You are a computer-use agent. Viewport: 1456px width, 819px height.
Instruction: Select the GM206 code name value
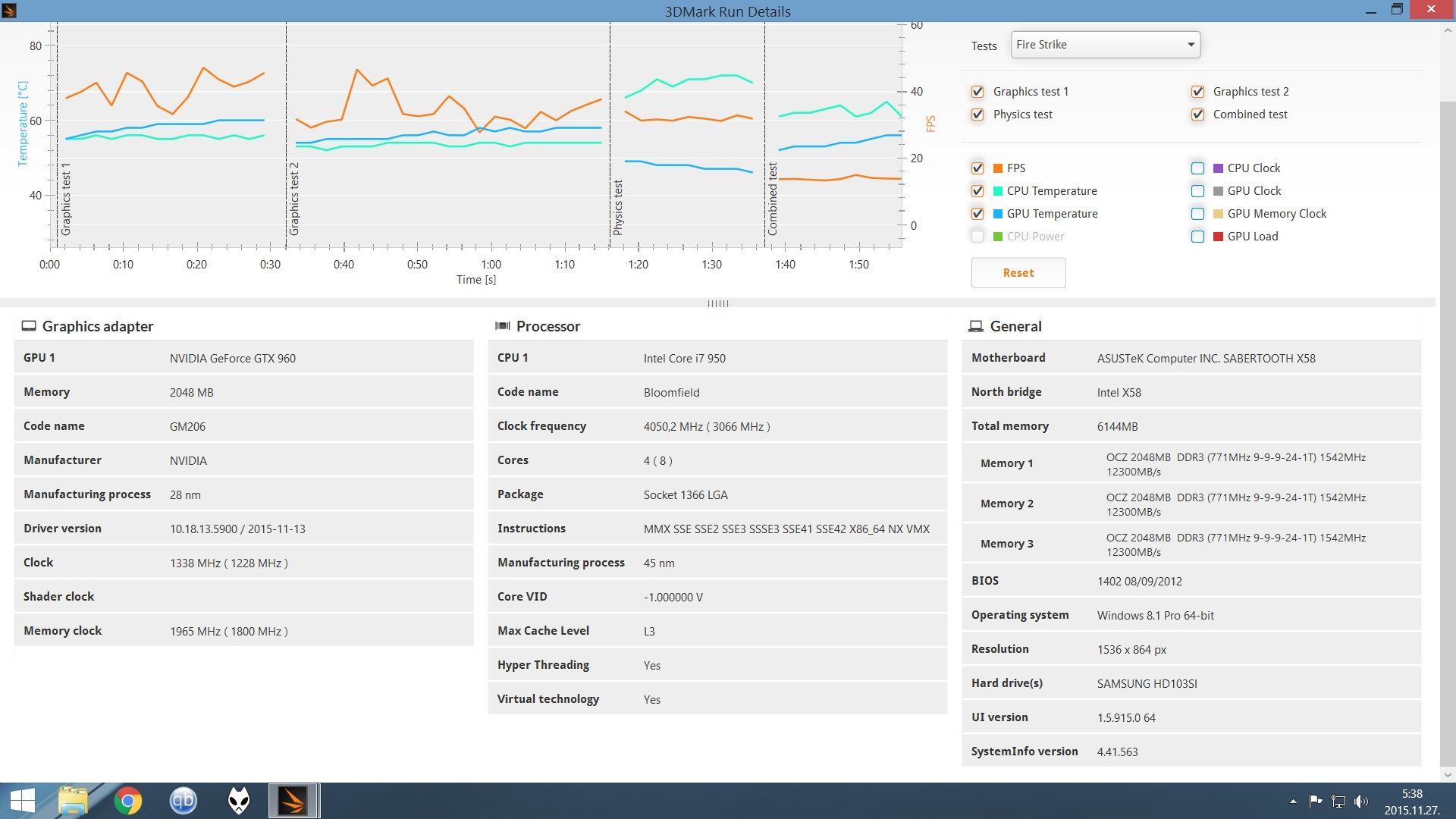(187, 427)
